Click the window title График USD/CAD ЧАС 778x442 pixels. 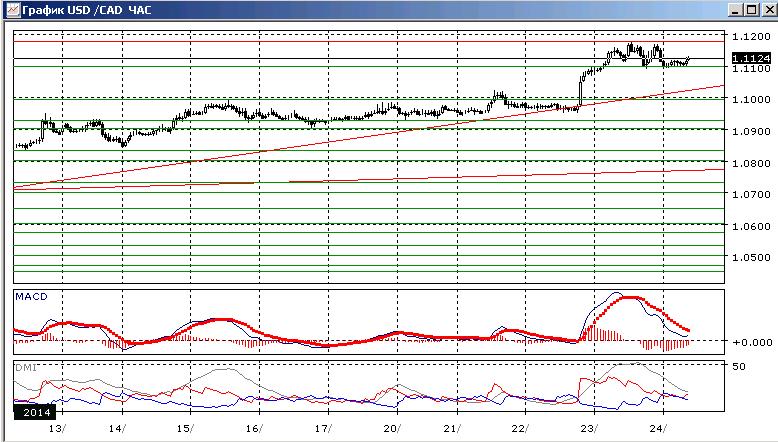pyautogui.click(x=86, y=10)
